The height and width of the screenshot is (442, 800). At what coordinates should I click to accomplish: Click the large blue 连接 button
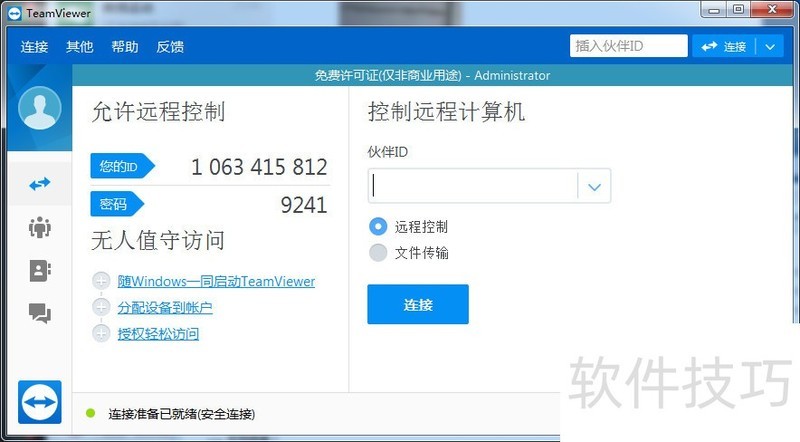(418, 304)
